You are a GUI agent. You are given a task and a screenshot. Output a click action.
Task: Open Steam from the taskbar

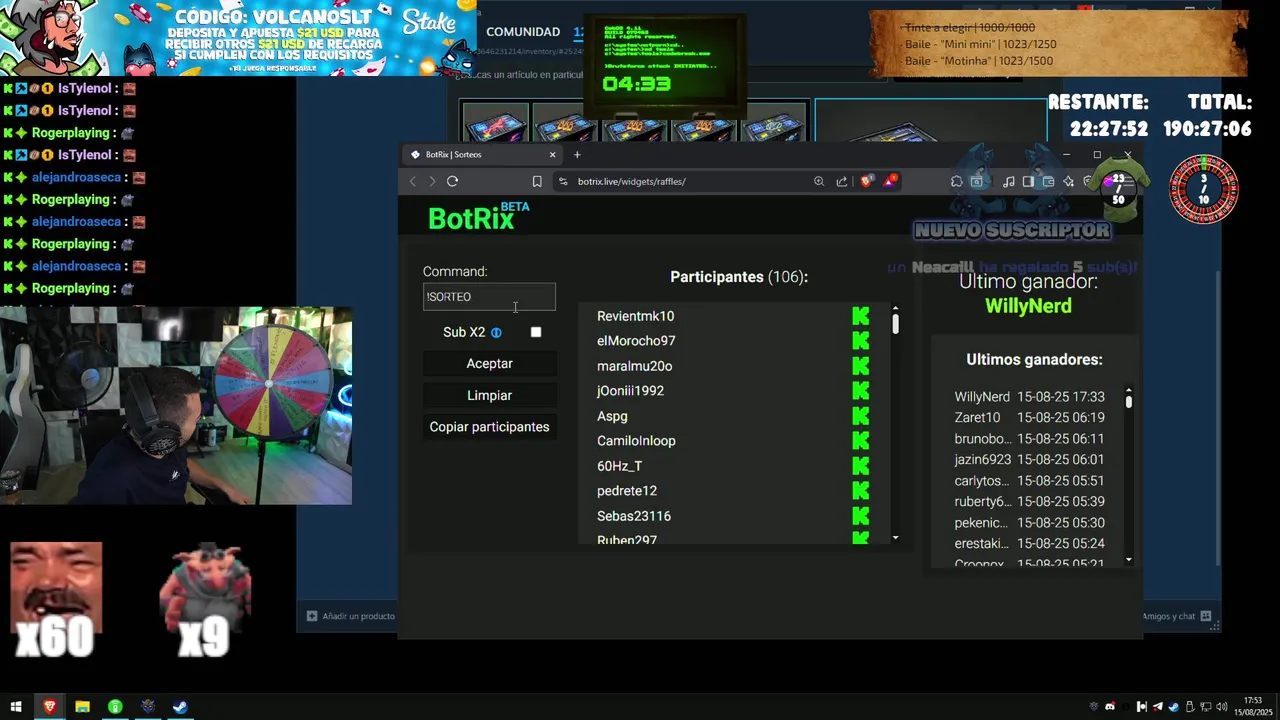point(180,707)
